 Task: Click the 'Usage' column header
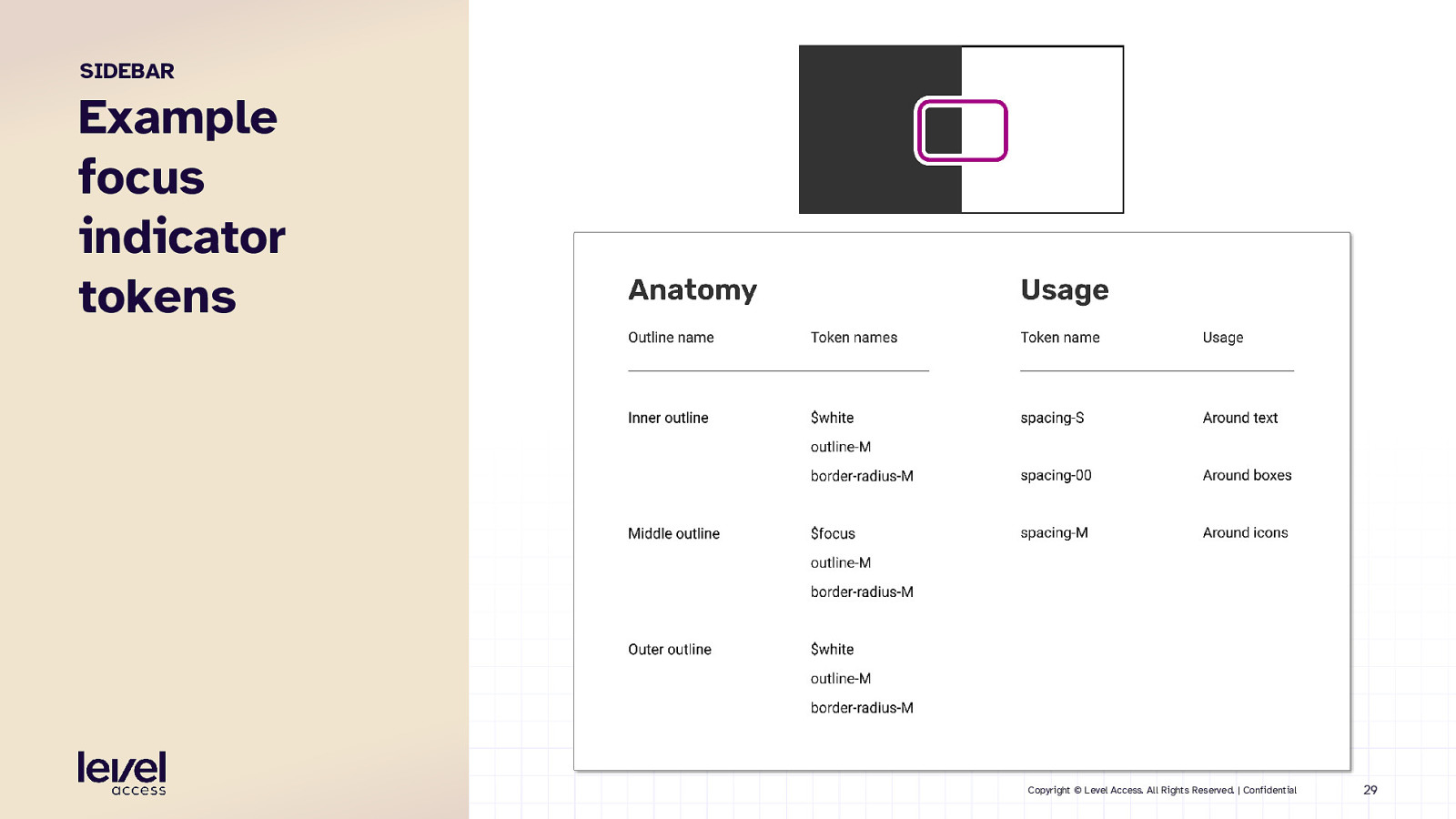click(1223, 338)
